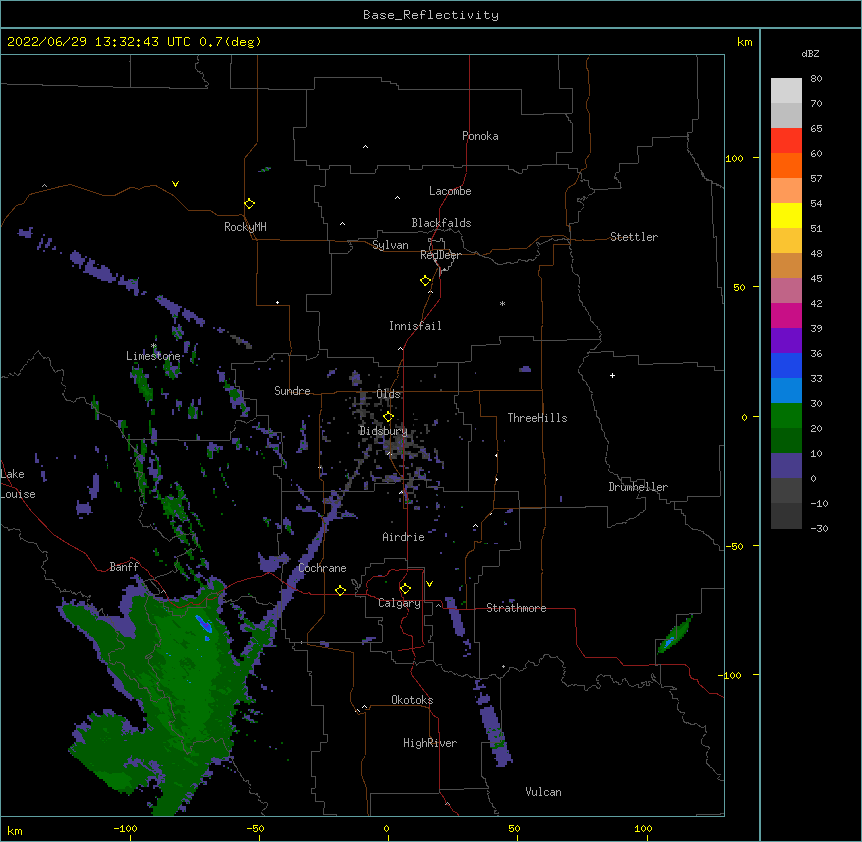Click the purple echo streak north of Vulcan

[493, 724]
